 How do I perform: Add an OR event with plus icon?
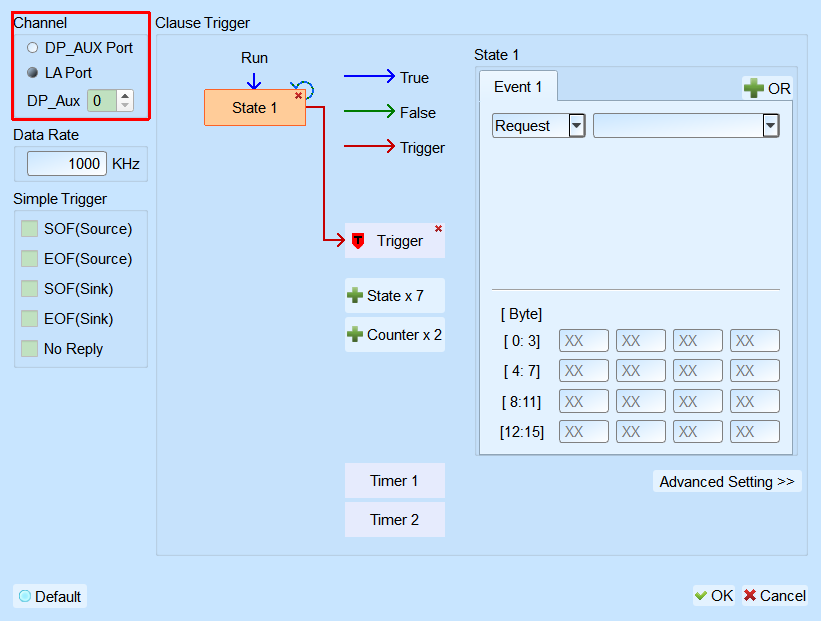753,88
